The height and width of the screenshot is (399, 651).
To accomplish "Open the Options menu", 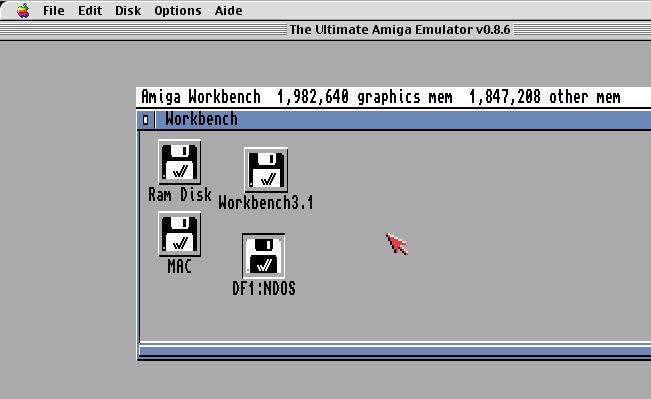I will click(178, 10).
